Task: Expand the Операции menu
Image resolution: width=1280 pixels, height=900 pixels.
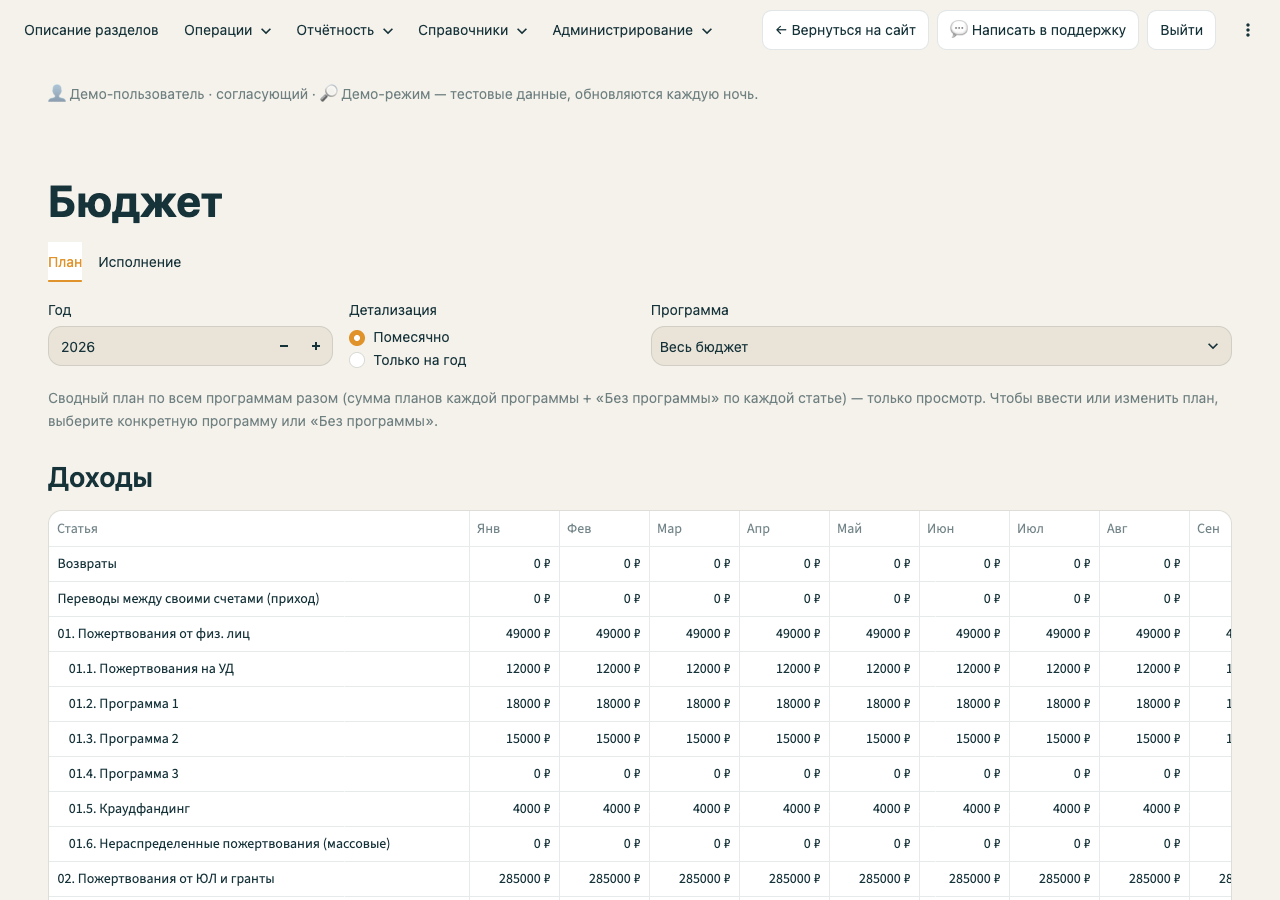Action: (228, 30)
